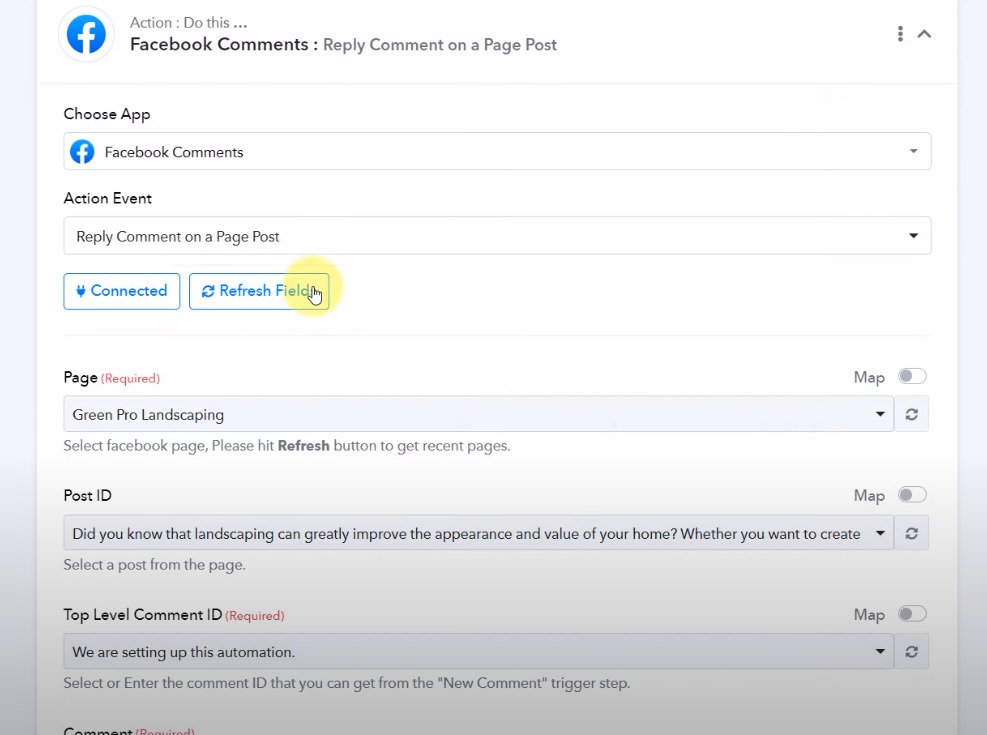
Task: Toggle the Map switch for Post ID
Action: (x=912, y=495)
